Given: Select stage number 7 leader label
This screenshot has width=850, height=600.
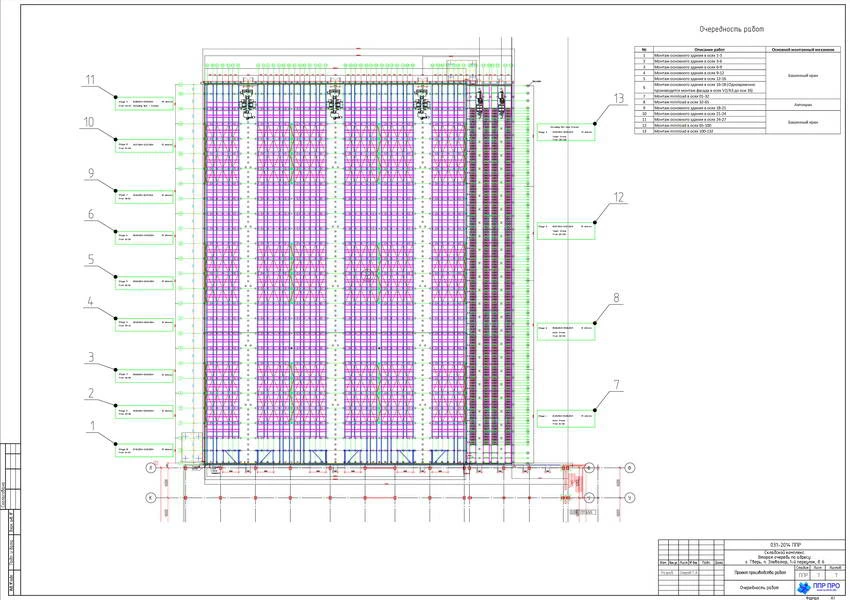Looking at the screenshot, I should click(617, 383).
